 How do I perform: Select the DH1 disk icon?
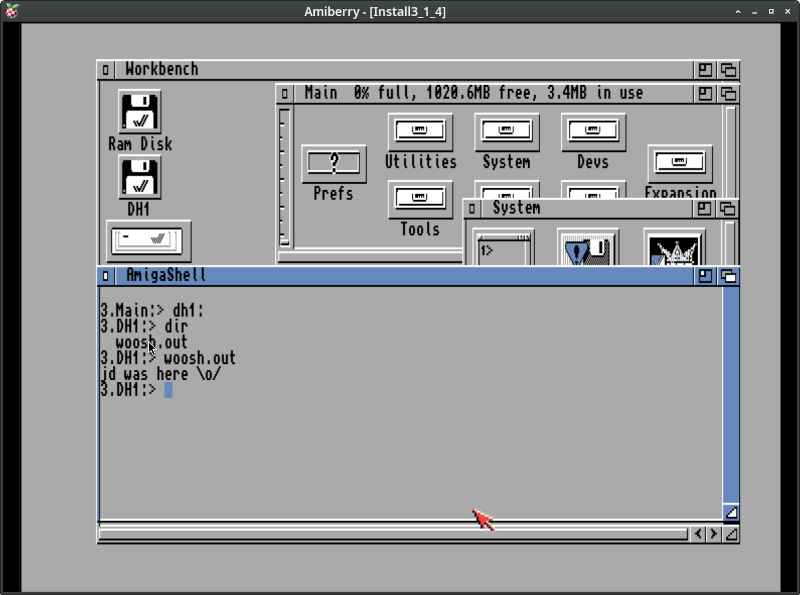point(140,177)
